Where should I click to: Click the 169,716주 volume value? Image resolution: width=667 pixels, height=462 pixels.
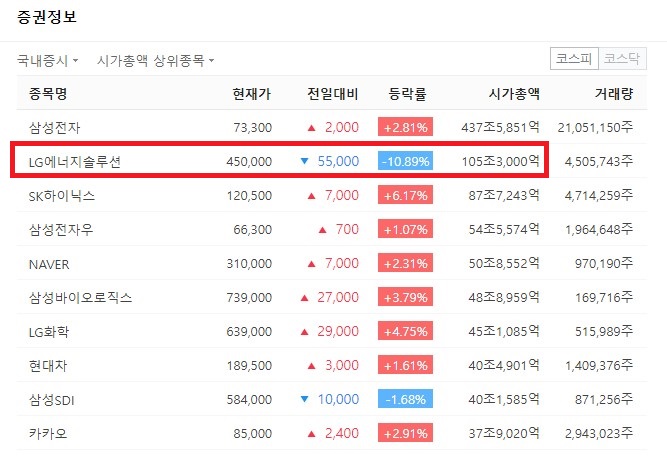604,297
